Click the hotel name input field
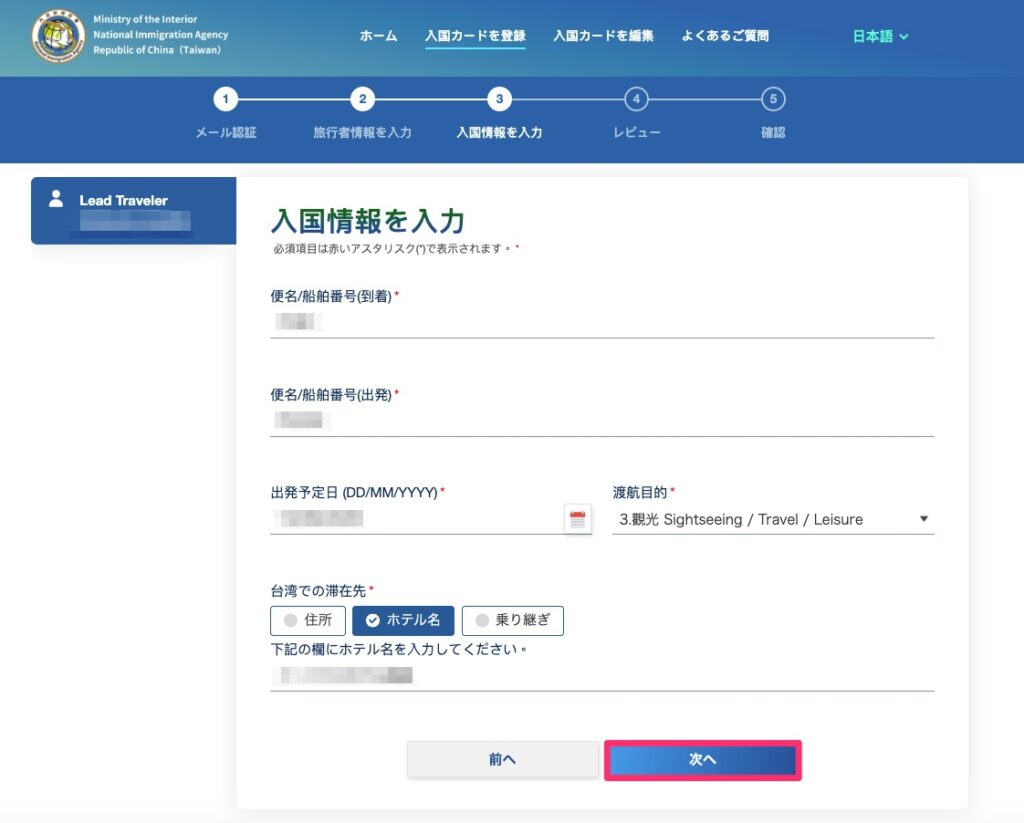The image size is (1024, 823). (x=601, y=676)
